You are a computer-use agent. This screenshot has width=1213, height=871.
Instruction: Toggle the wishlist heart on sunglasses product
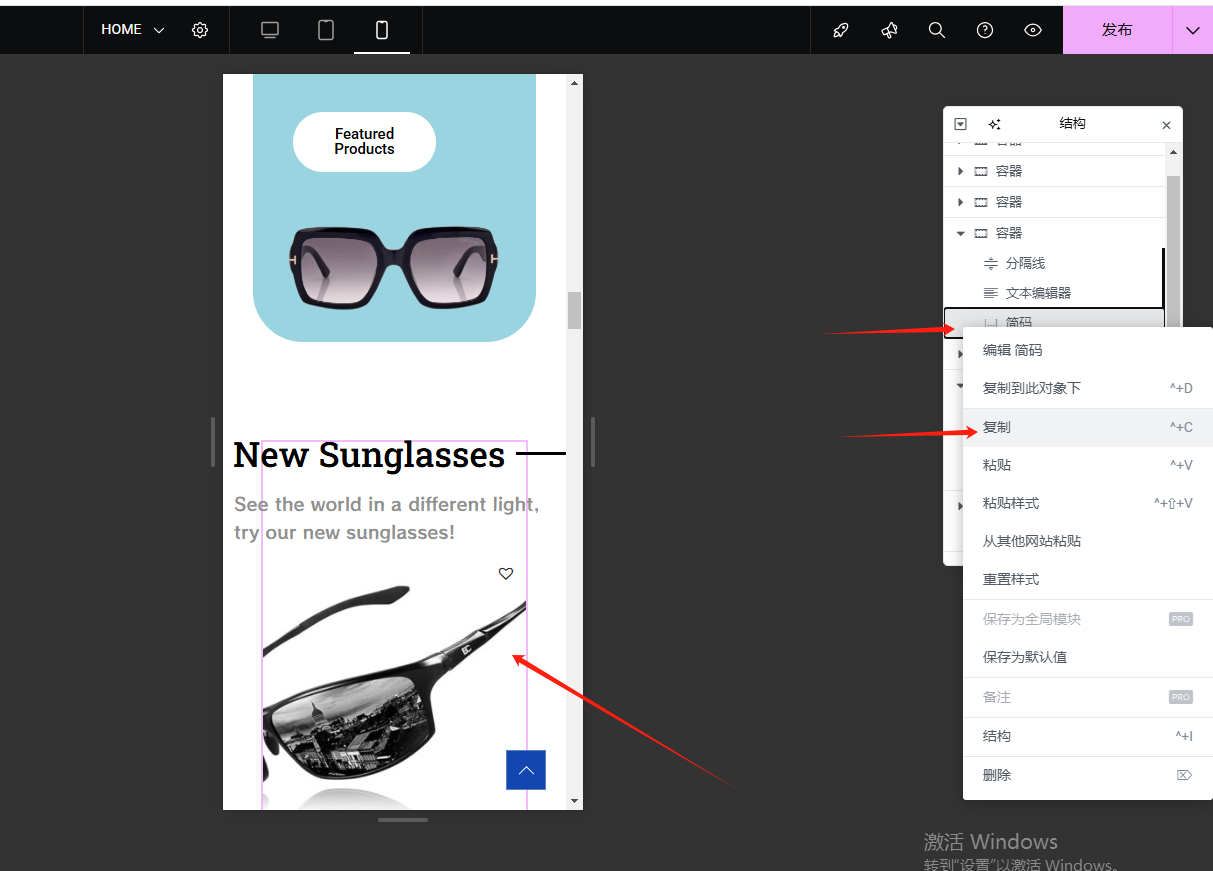(x=506, y=573)
